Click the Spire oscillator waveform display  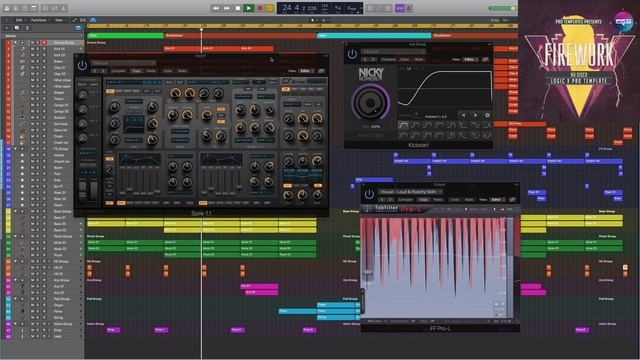point(134,124)
